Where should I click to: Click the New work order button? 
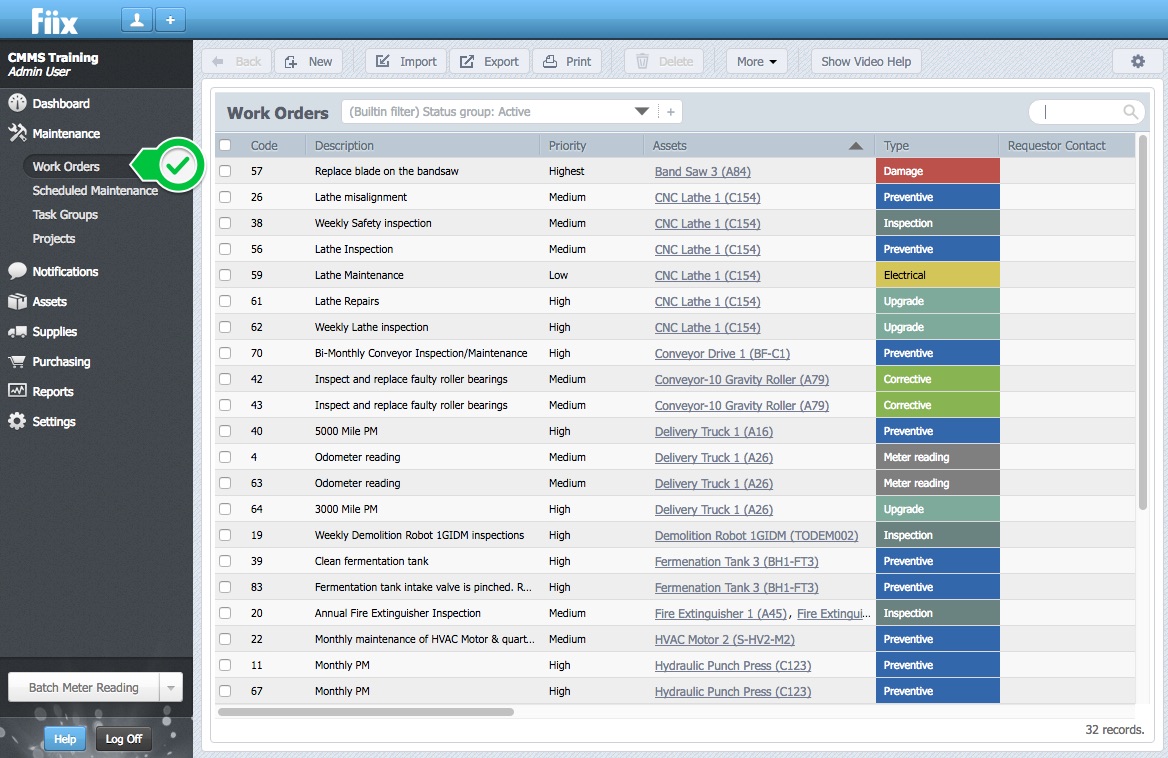tap(308, 62)
